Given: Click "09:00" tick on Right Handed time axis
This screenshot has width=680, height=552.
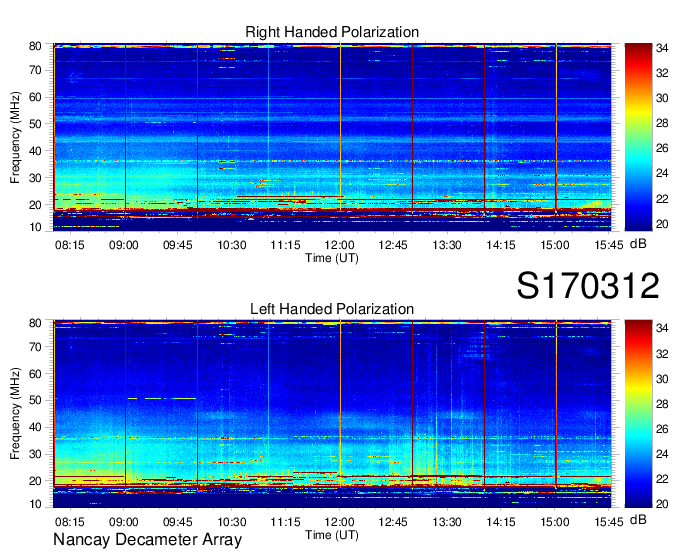Looking at the screenshot, I should [124, 245].
